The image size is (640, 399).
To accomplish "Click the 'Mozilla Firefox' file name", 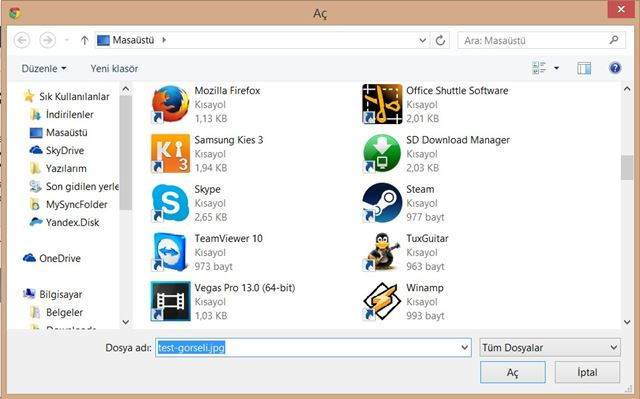I will [227, 91].
